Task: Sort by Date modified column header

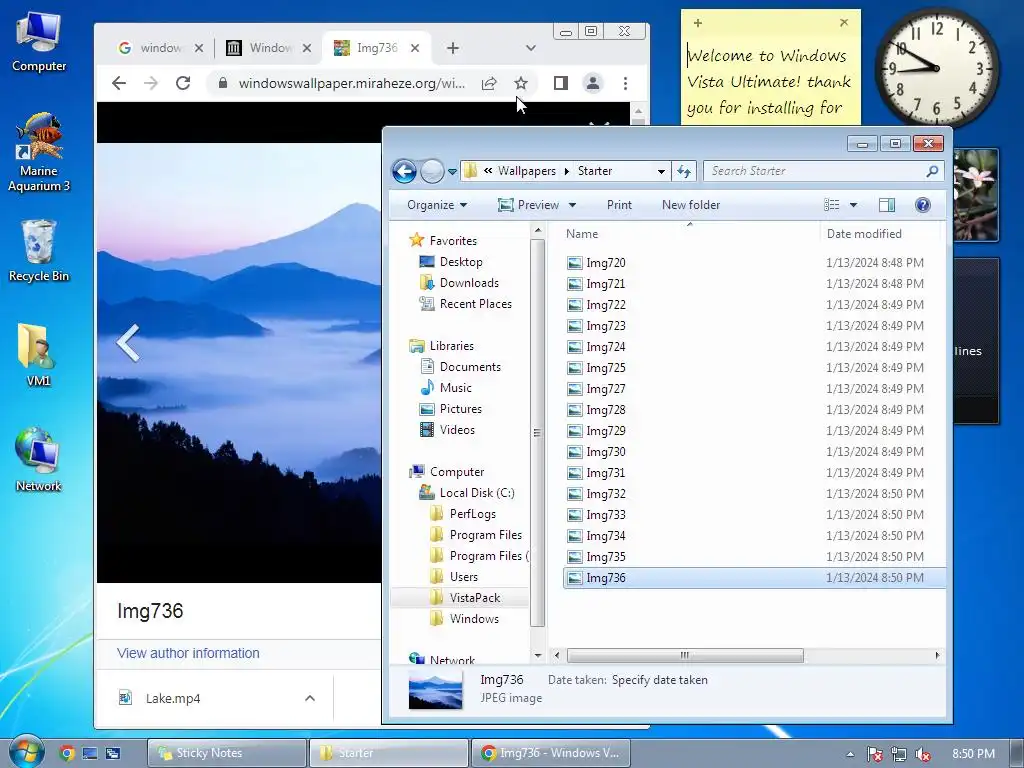Action: coord(880,234)
